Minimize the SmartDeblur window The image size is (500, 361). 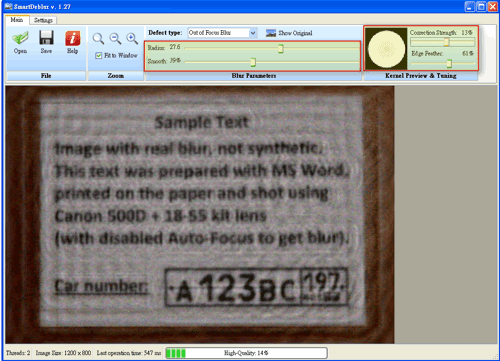[x=470, y=7]
